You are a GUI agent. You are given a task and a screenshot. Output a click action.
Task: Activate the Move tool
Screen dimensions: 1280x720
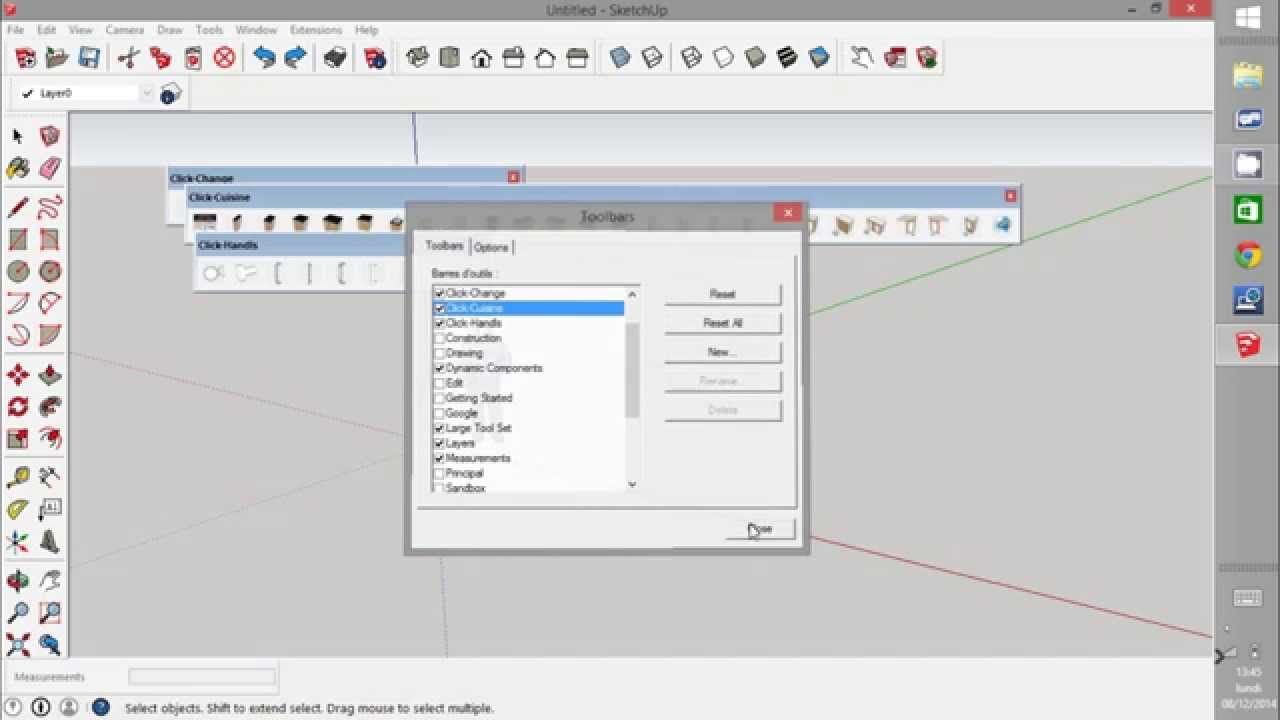click(18, 375)
